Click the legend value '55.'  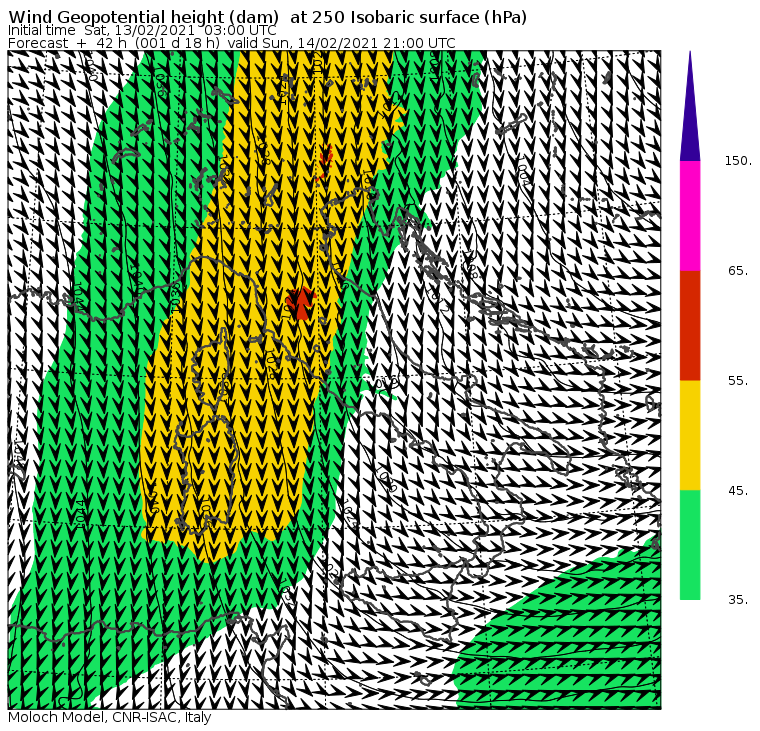pyautogui.click(x=738, y=381)
